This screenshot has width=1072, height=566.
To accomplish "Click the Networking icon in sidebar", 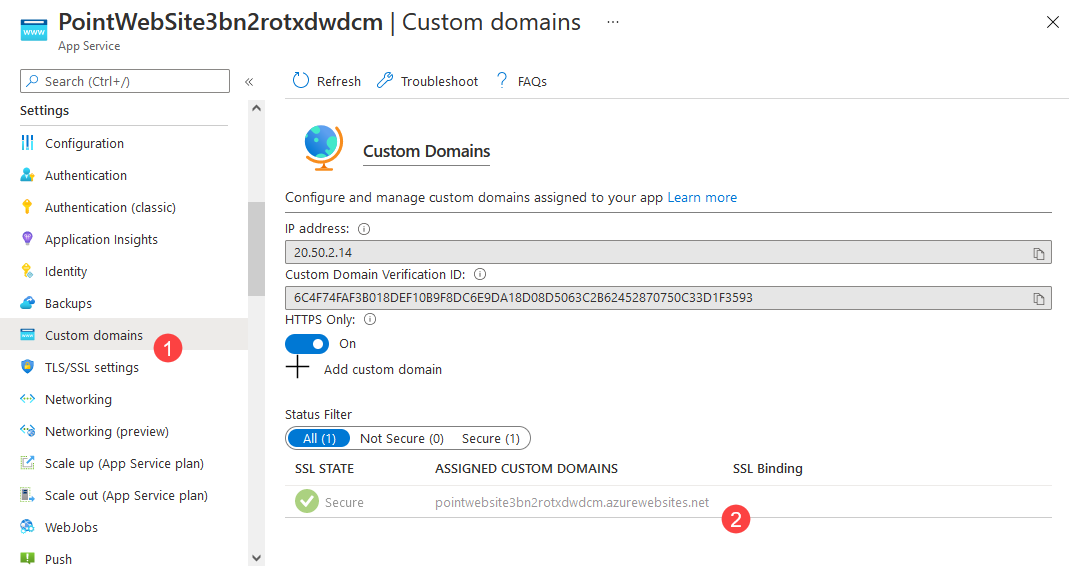I will [x=27, y=399].
